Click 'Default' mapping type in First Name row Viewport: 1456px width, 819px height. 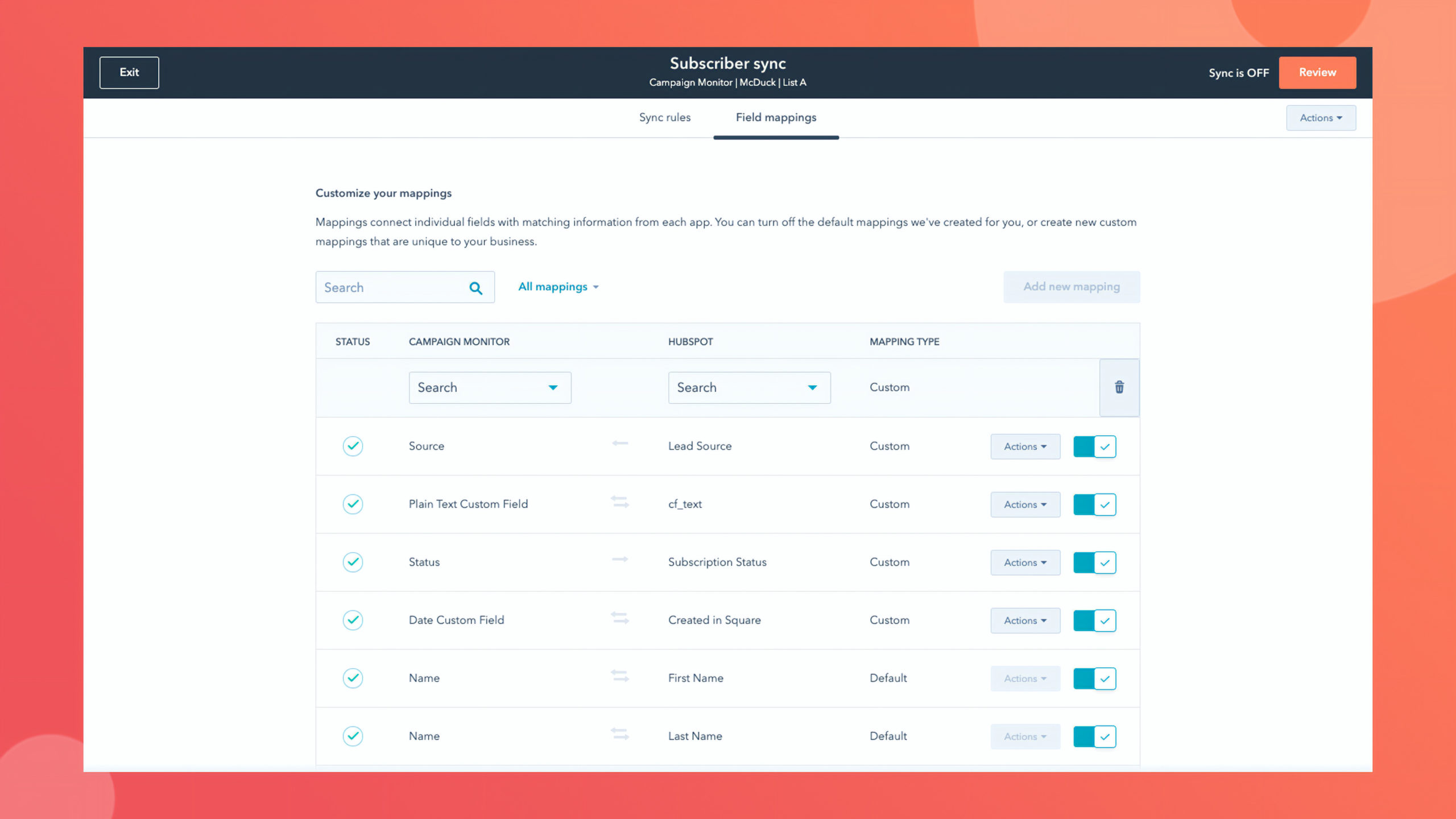(x=888, y=679)
